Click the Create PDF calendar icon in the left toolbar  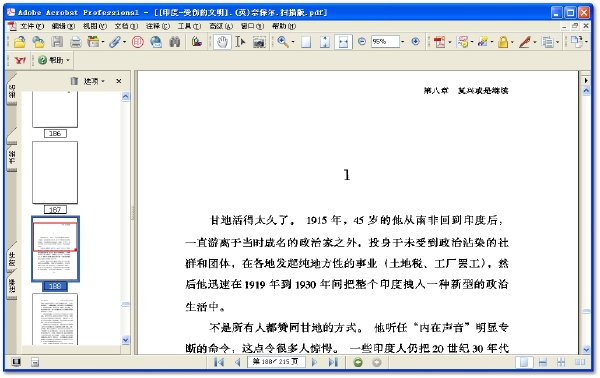coord(93,42)
